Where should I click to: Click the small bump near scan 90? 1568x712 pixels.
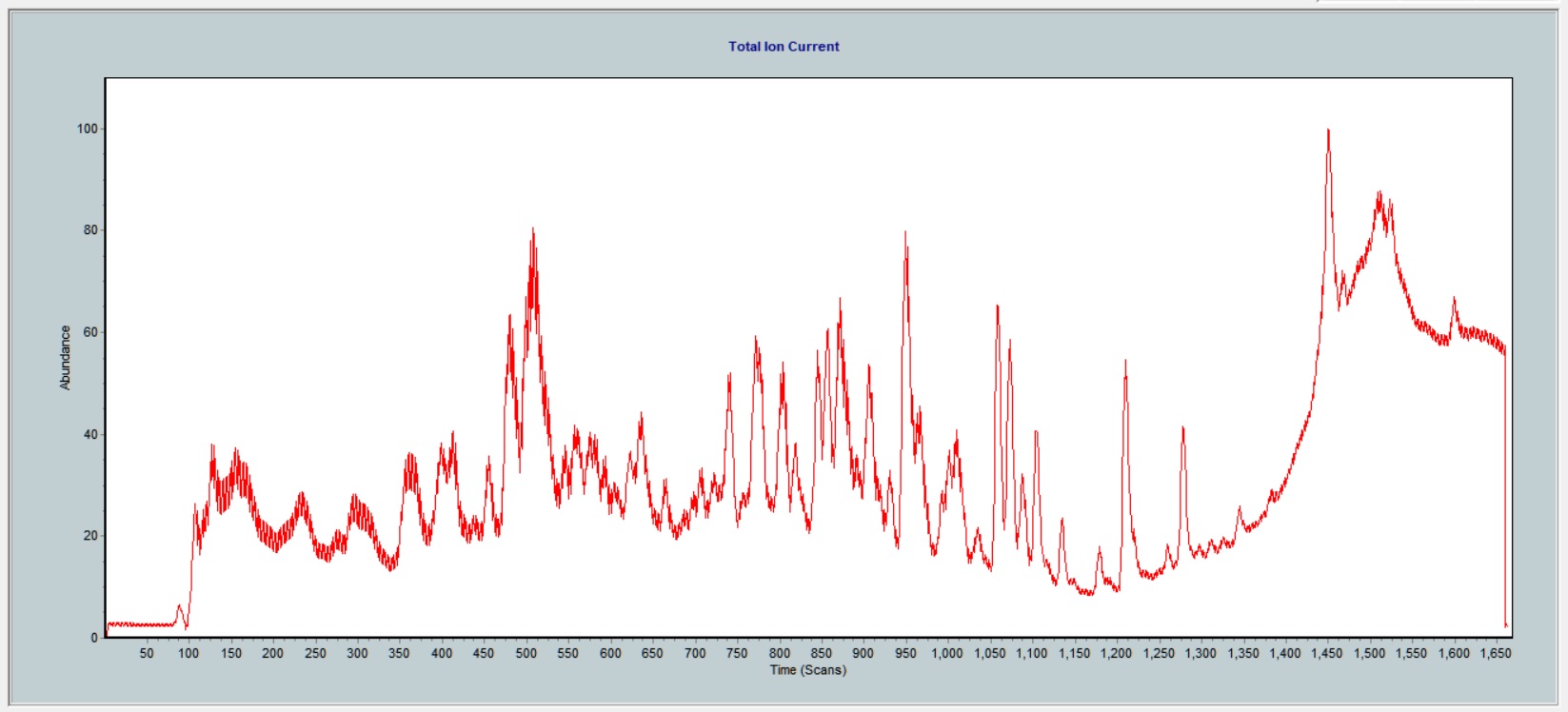[x=179, y=606]
